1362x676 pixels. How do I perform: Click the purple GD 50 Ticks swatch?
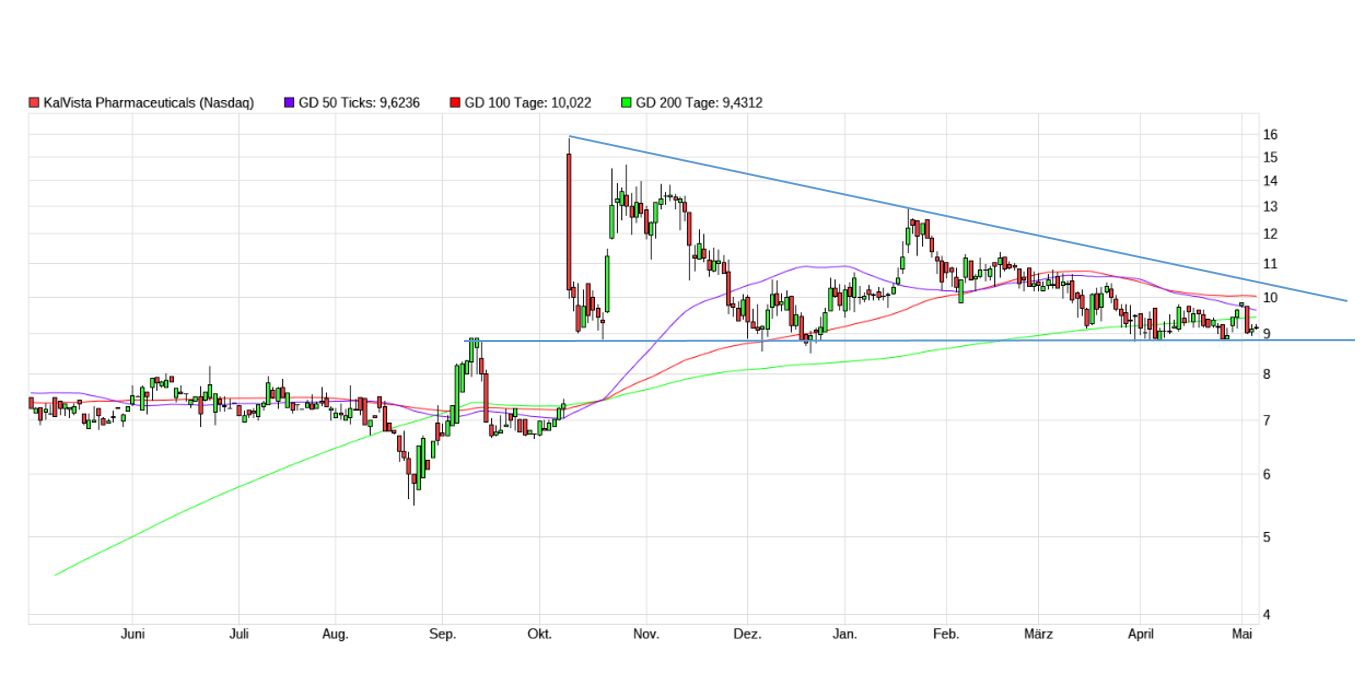(290, 103)
